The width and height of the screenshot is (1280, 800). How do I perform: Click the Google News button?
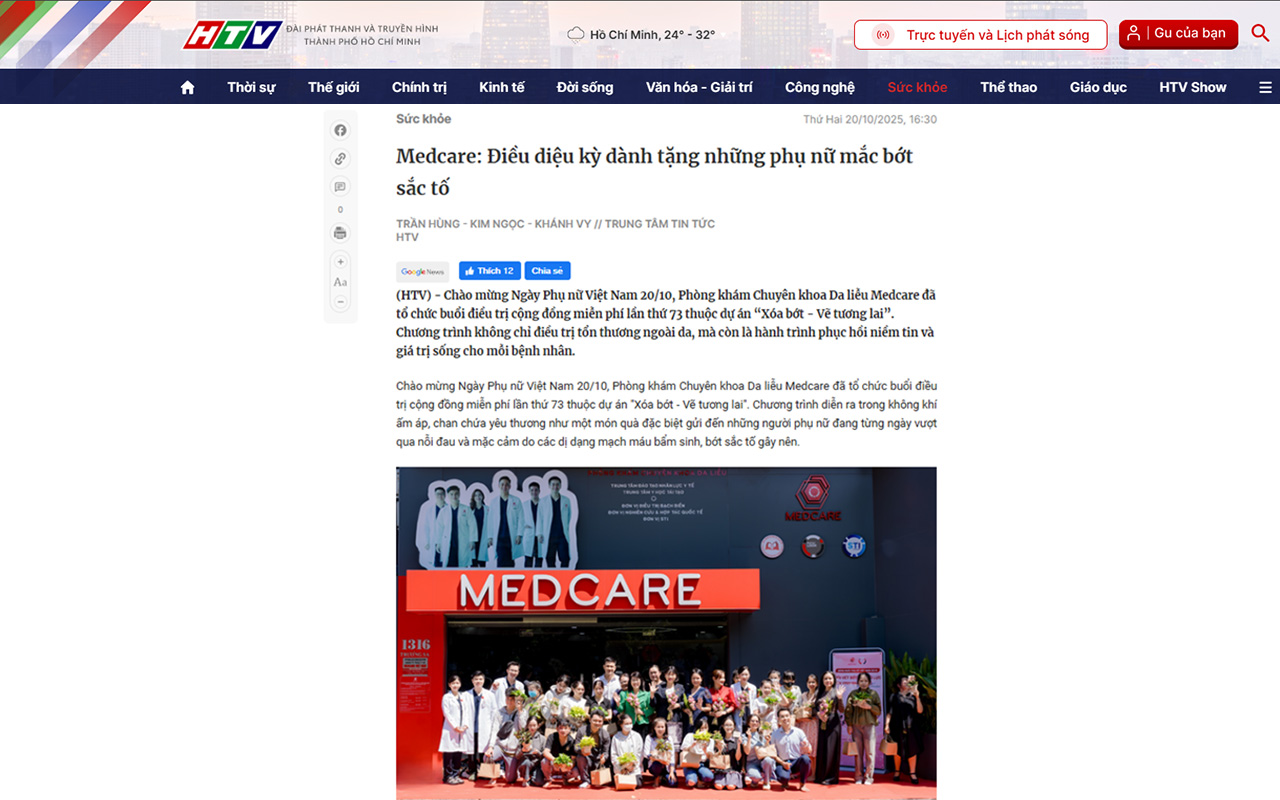(x=422, y=271)
